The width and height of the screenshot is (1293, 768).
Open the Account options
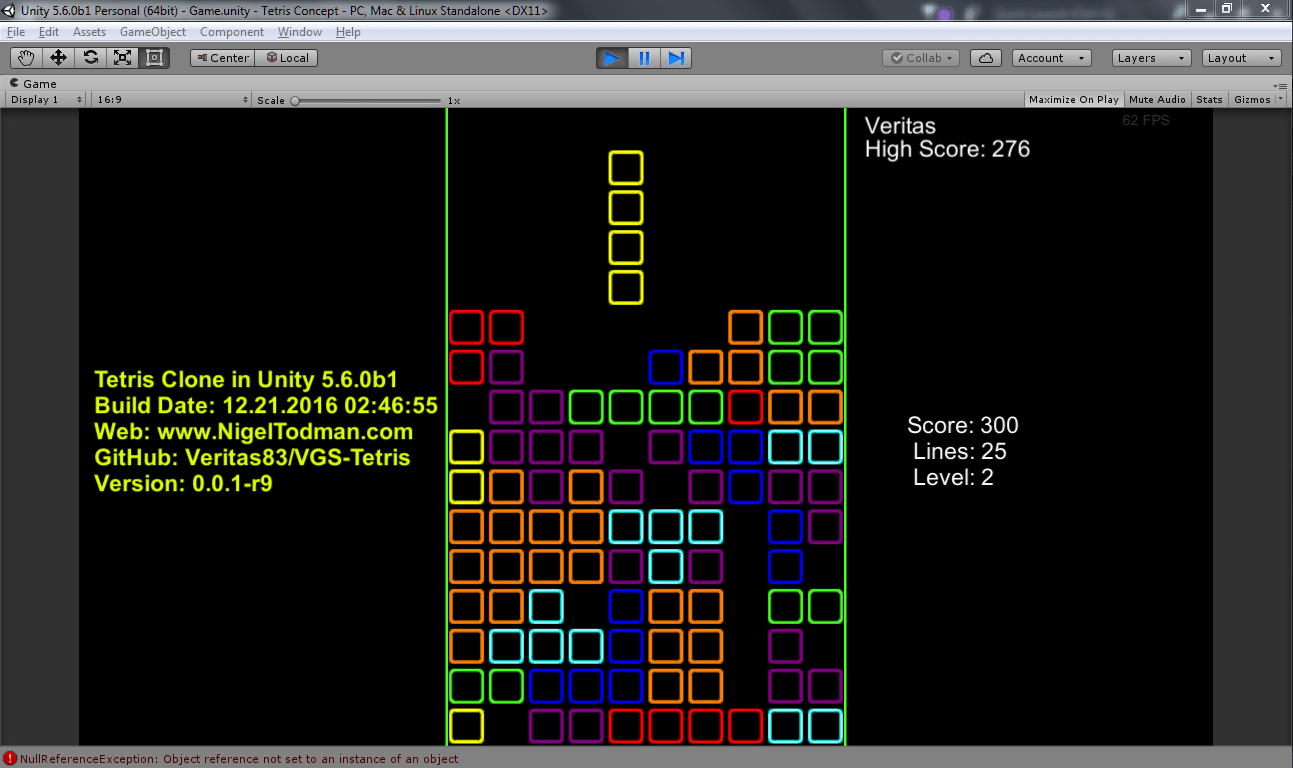tap(1050, 57)
